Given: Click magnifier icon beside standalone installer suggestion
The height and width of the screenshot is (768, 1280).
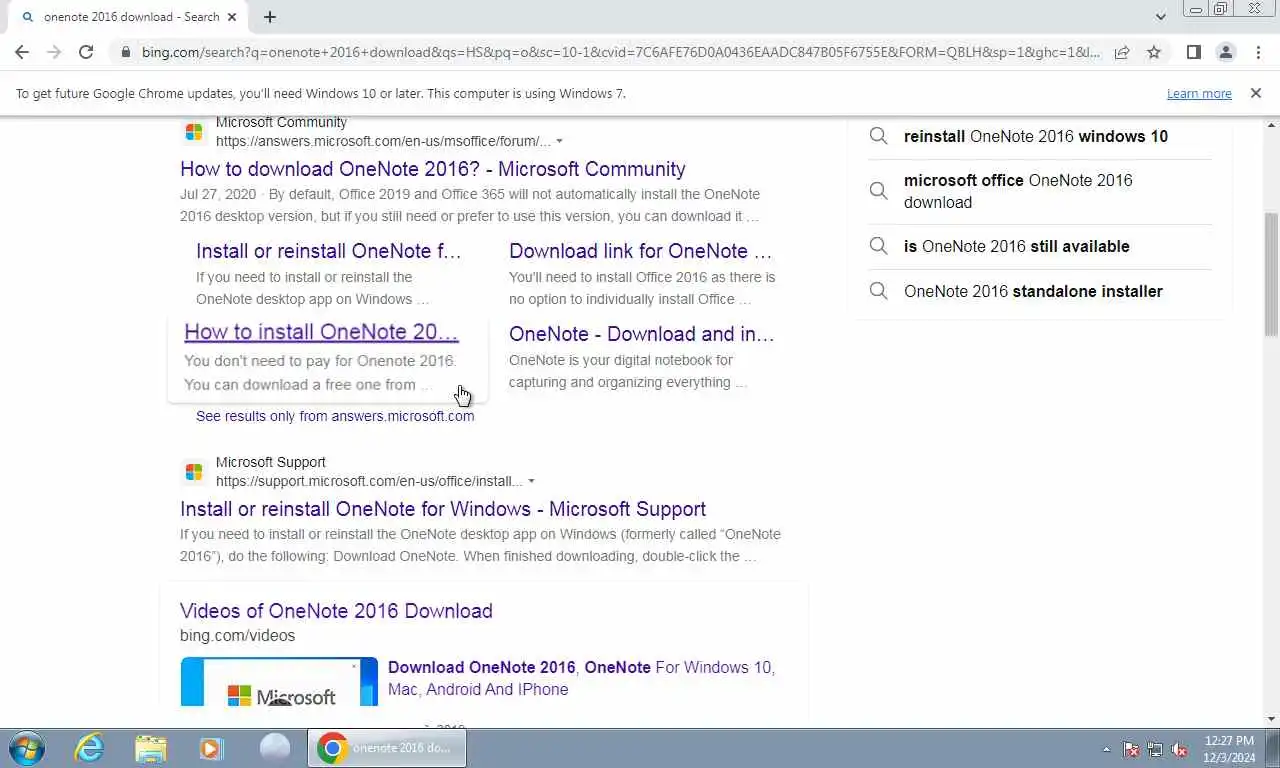Looking at the screenshot, I should [x=878, y=291].
